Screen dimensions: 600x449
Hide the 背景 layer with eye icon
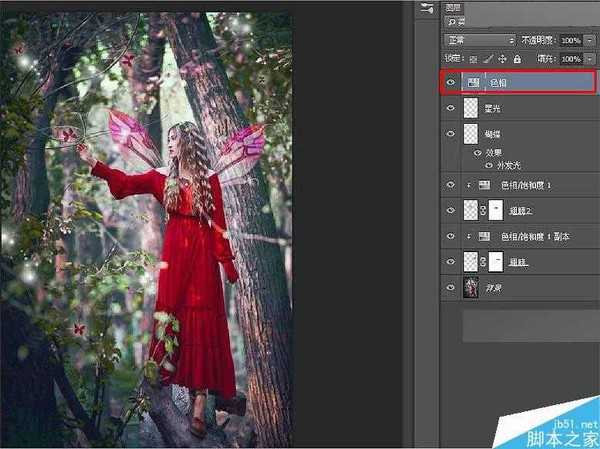coord(450,288)
